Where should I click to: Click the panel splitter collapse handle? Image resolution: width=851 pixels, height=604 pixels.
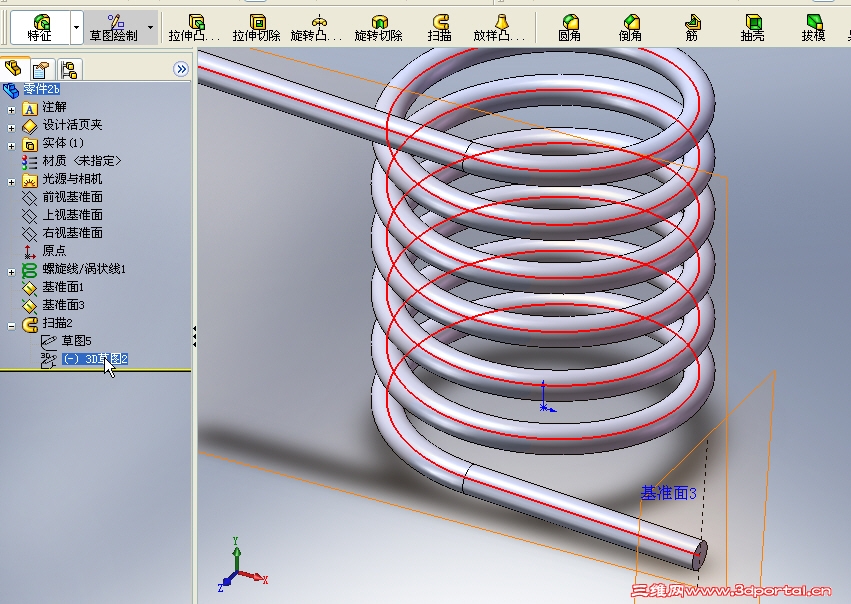(194, 337)
